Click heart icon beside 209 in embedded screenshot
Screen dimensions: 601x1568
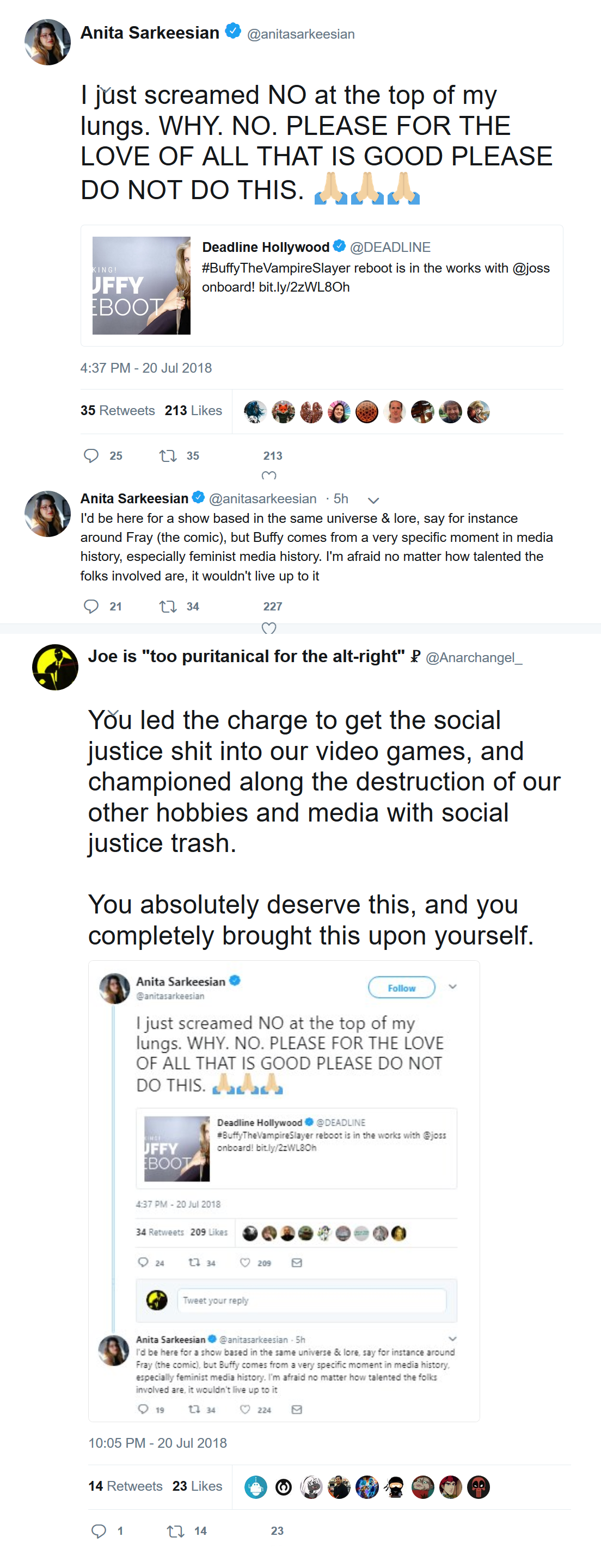(245, 1263)
